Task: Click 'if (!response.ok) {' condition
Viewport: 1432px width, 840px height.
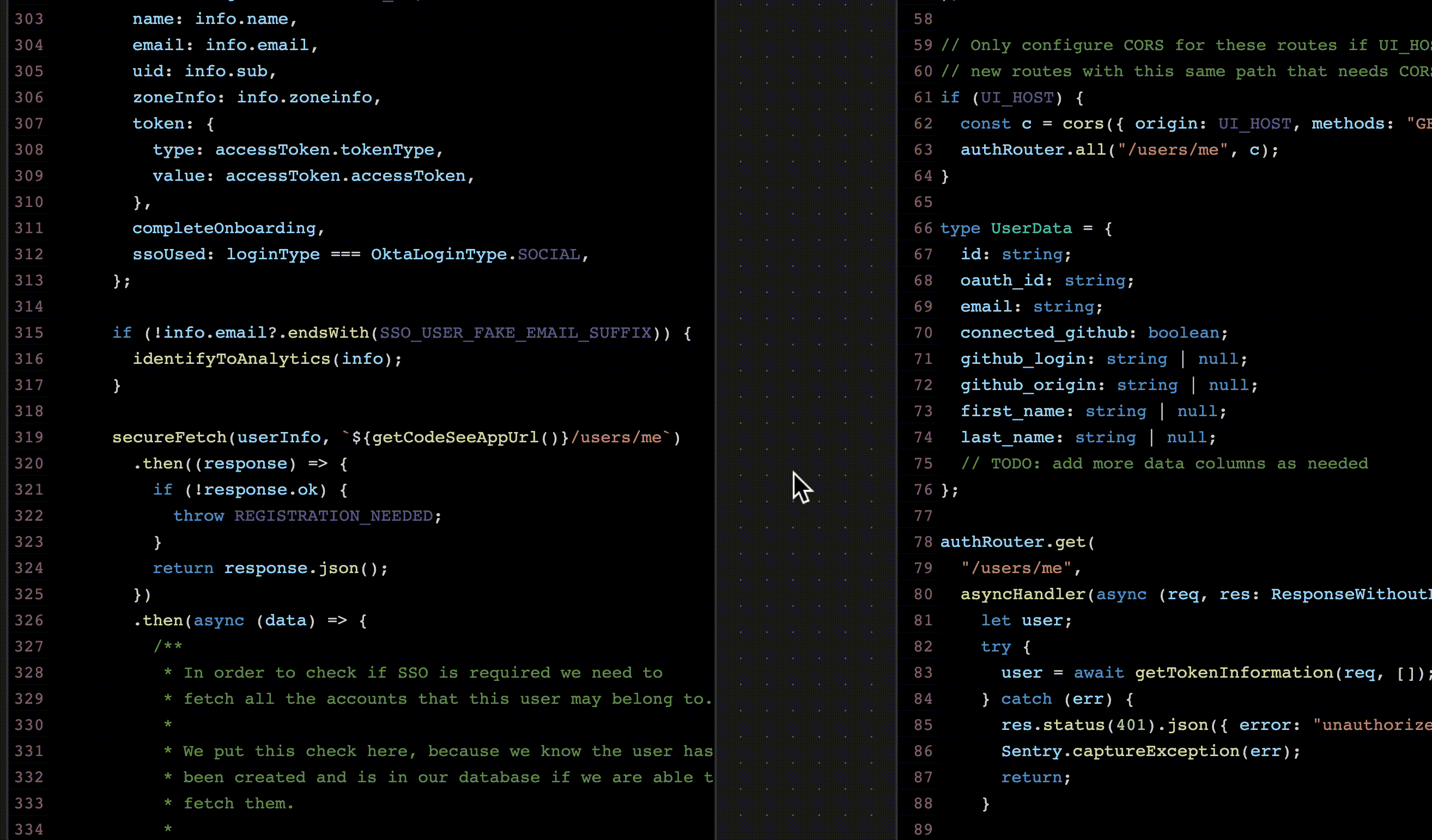Action: (x=250, y=489)
